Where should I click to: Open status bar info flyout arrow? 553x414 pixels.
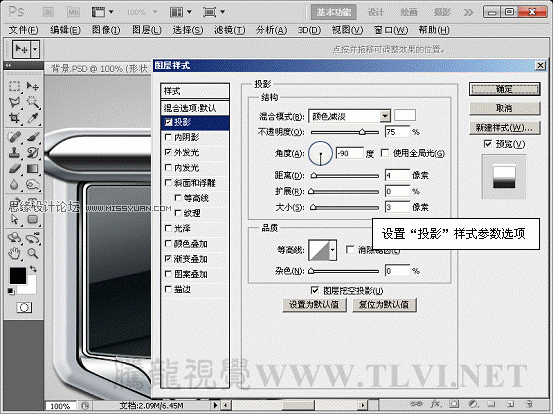pyautogui.click(x=215, y=406)
